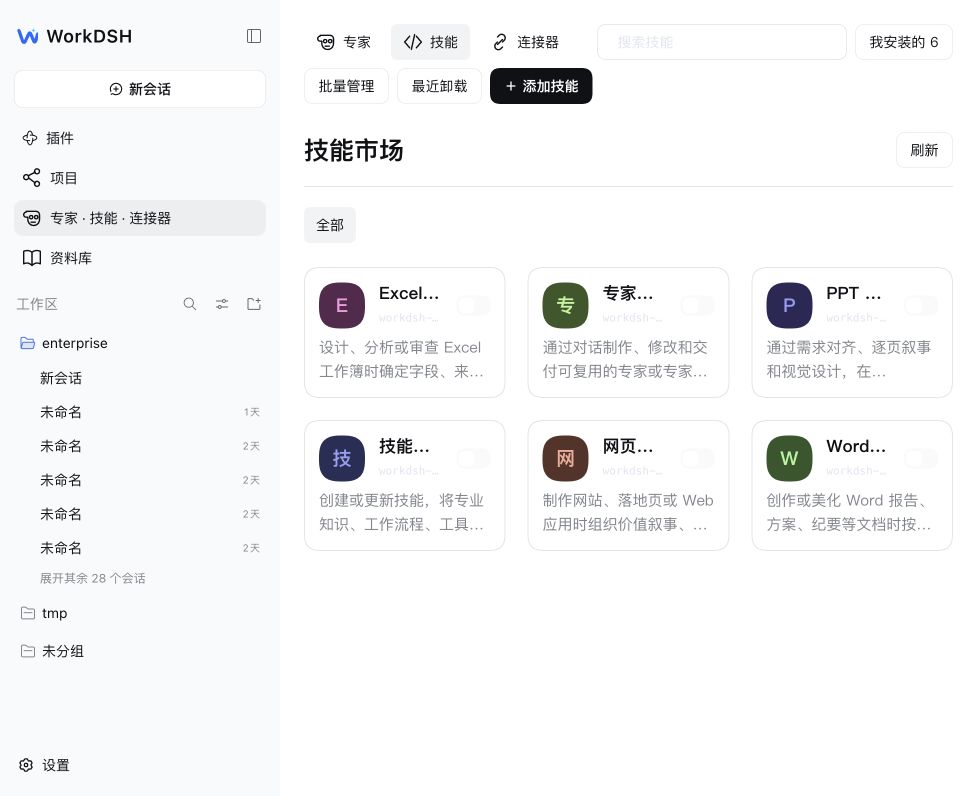Click the 技能市场 heading
The height and width of the screenshot is (796, 977).
click(x=354, y=150)
